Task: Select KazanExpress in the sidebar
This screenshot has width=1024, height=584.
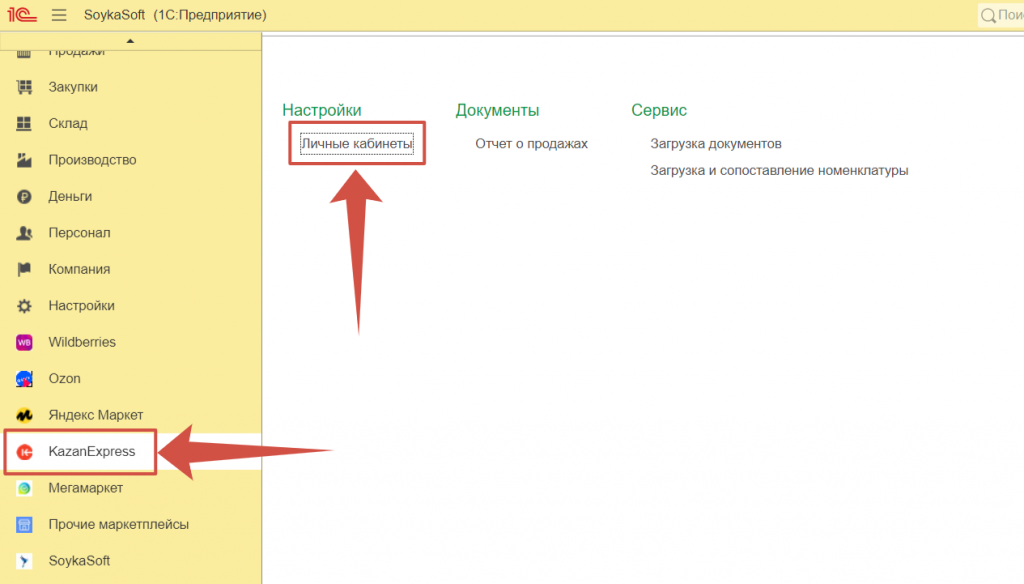Action: pyautogui.click(x=91, y=452)
